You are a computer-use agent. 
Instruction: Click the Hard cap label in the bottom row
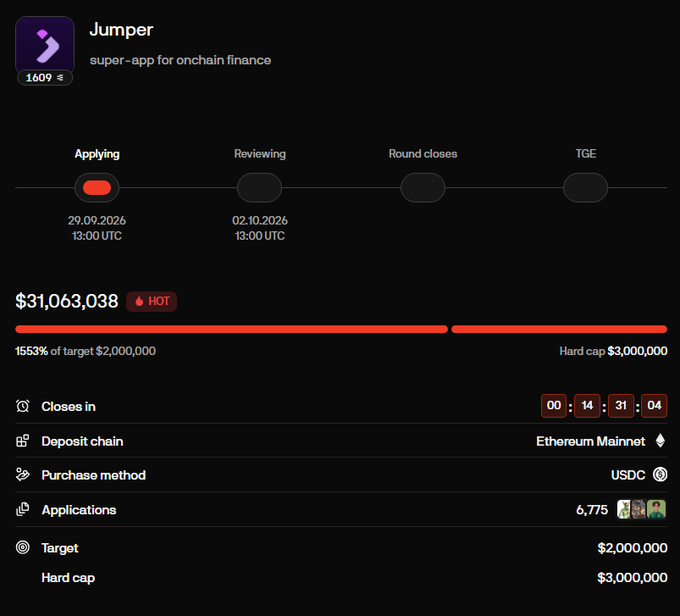coord(68,578)
